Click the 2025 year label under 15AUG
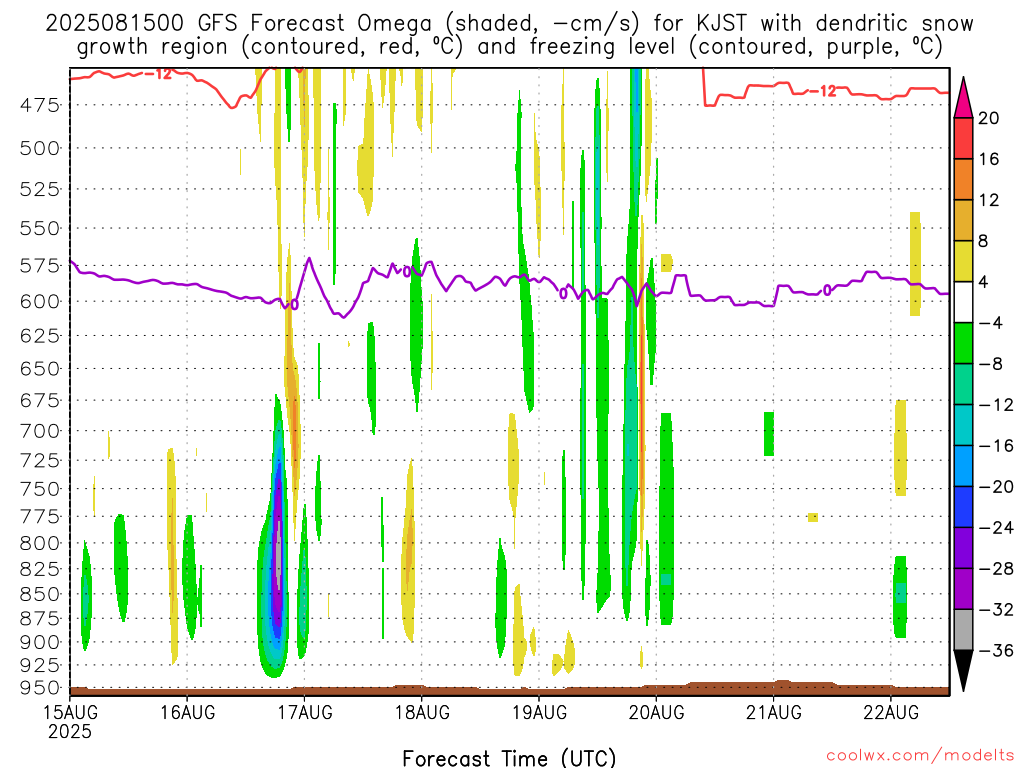This screenshot has width=1024, height=768. point(70,731)
